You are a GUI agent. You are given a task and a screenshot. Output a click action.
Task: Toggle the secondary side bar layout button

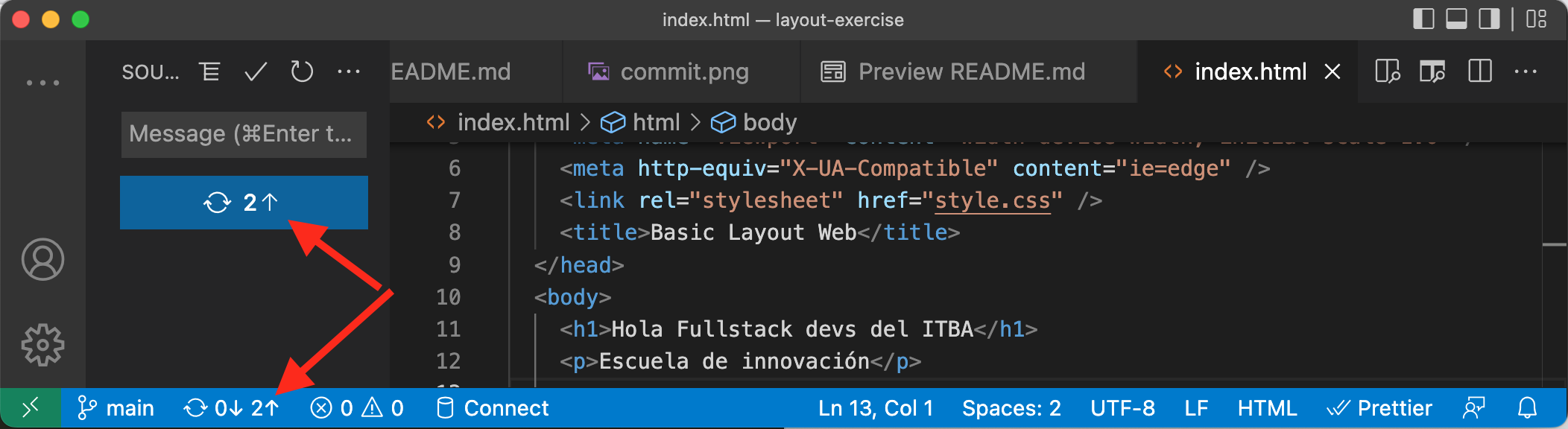click(x=1489, y=19)
